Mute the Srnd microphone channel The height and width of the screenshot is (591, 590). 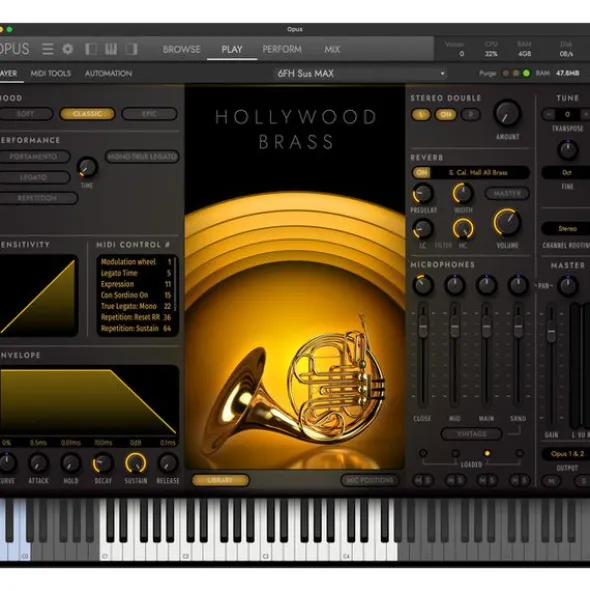(515, 480)
